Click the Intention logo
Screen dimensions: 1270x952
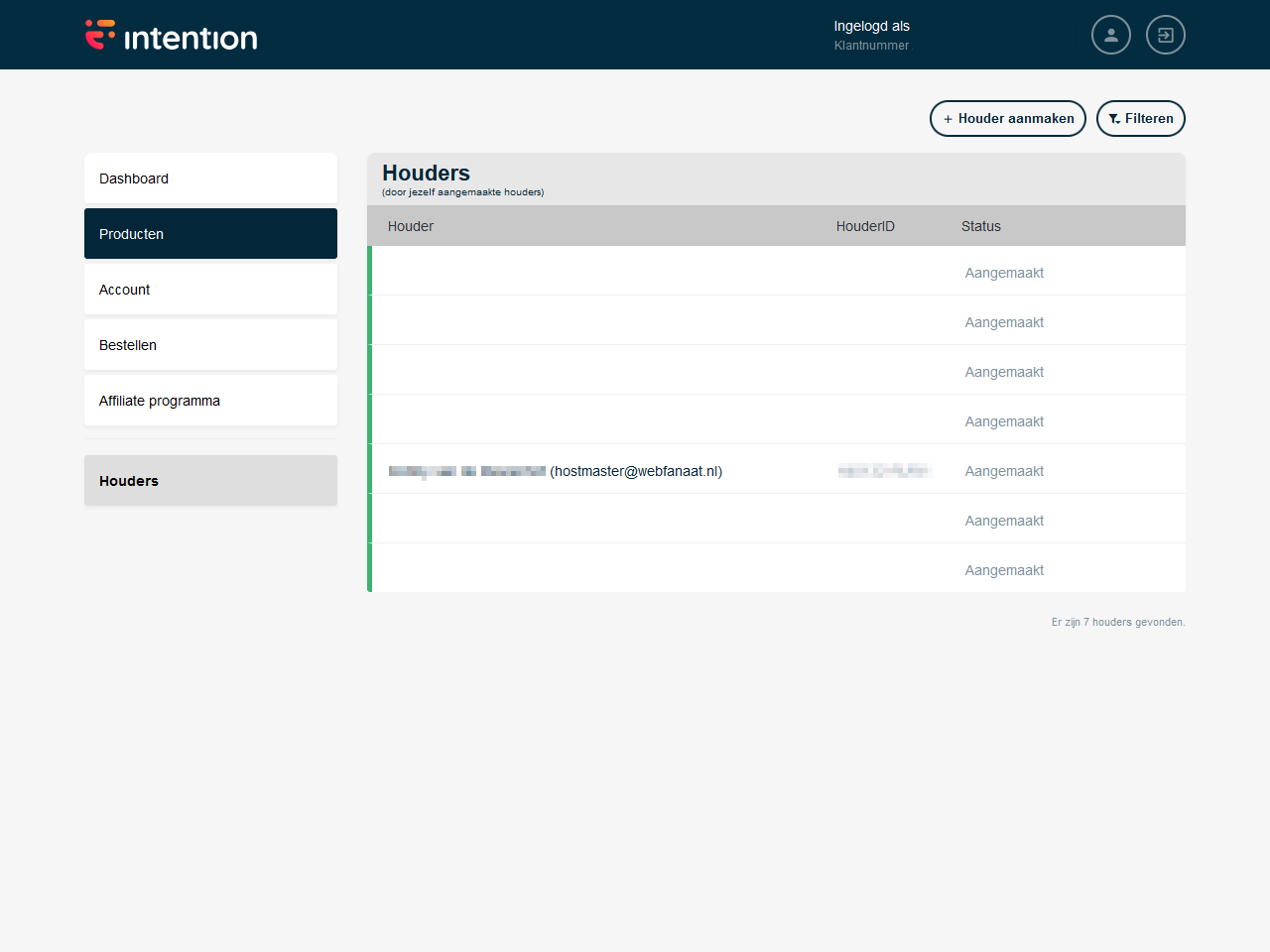[171, 36]
